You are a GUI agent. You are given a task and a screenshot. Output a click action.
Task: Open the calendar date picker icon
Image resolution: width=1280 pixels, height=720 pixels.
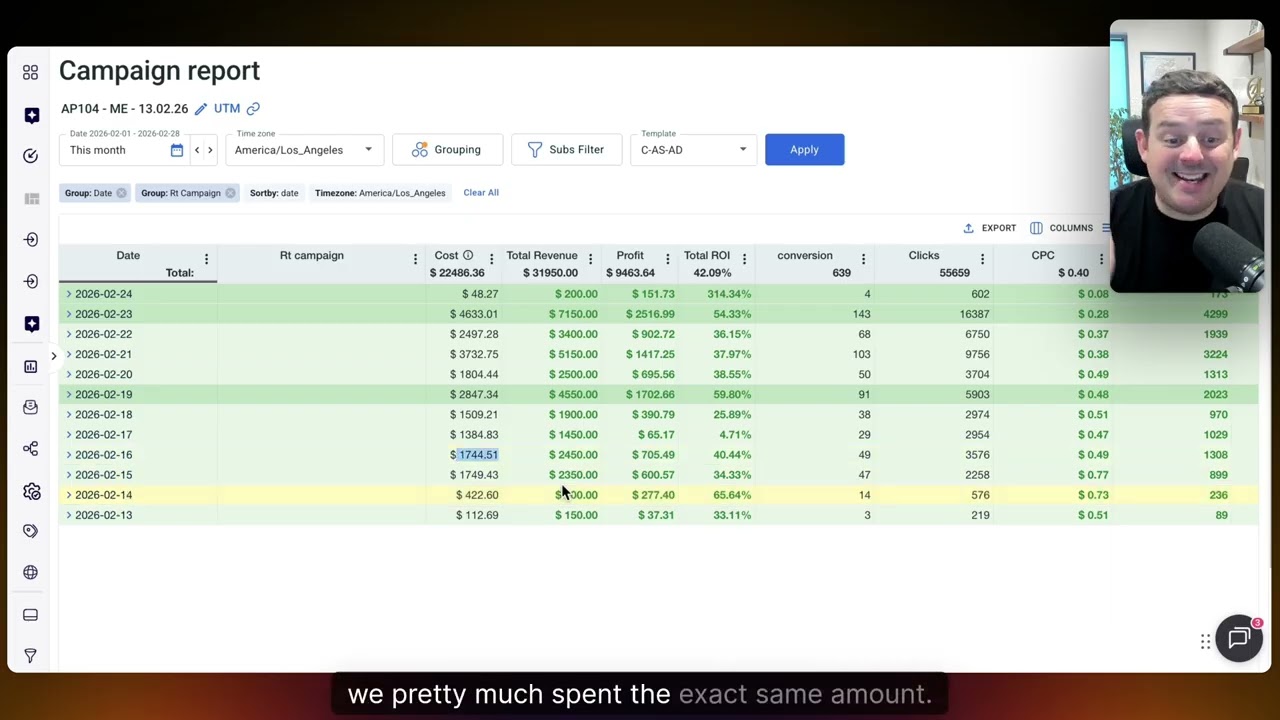coord(177,150)
